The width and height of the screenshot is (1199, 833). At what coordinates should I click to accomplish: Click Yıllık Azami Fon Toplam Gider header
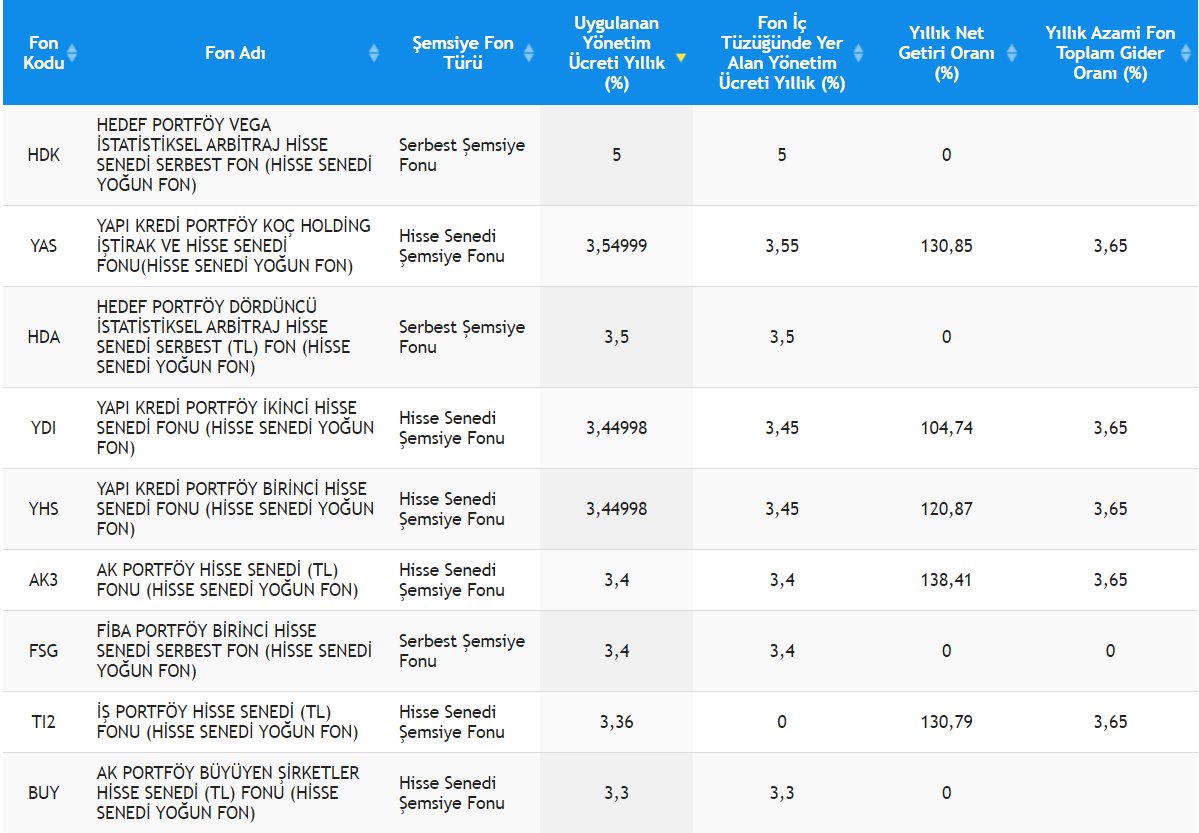(x=1110, y=53)
